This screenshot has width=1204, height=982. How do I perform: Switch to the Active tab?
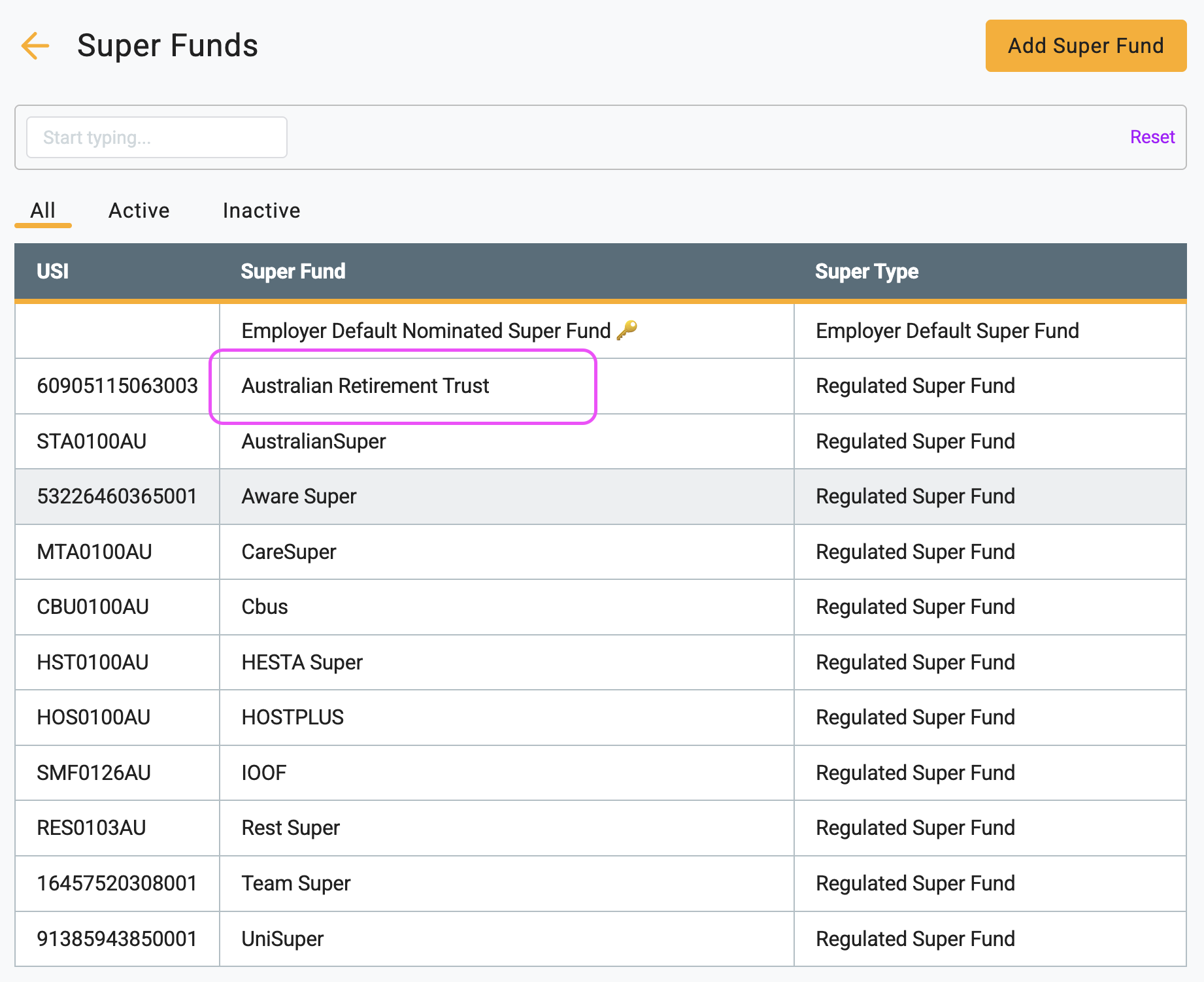point(139,211)
